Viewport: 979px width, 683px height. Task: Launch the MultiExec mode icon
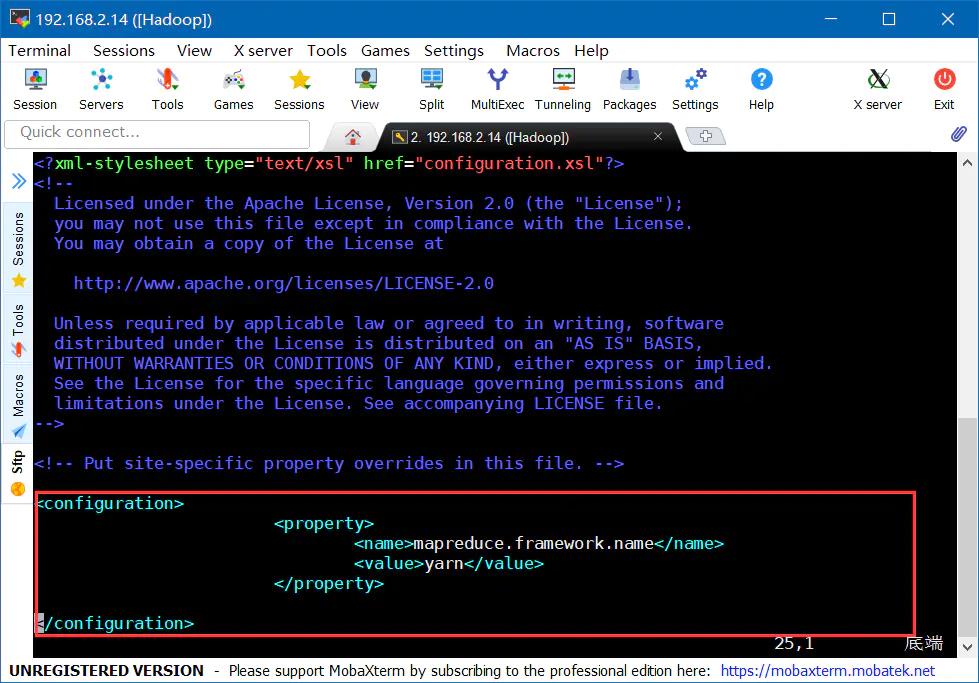tap(497, 89)
